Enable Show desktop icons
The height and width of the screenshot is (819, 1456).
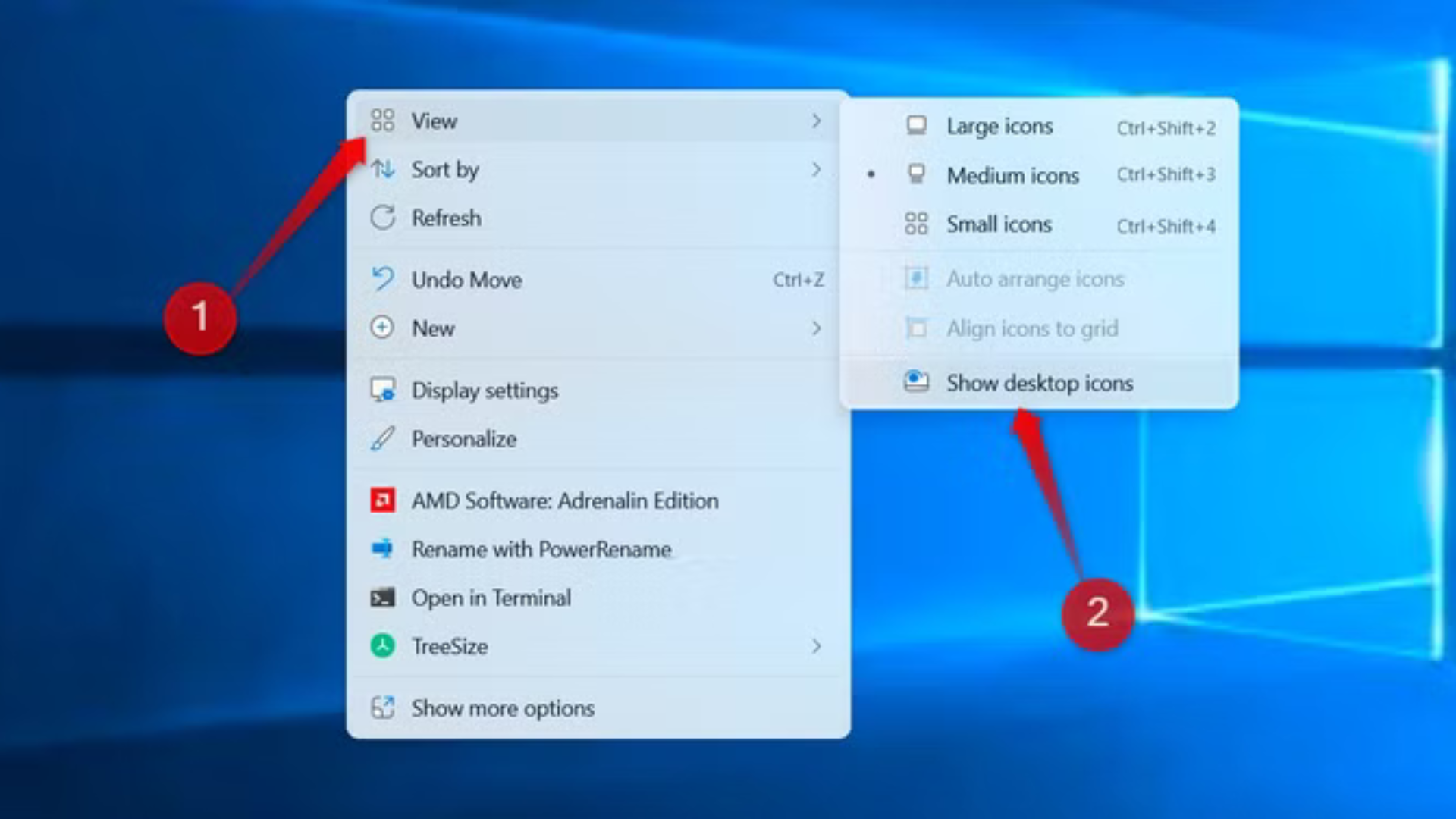coord(1039,383)
